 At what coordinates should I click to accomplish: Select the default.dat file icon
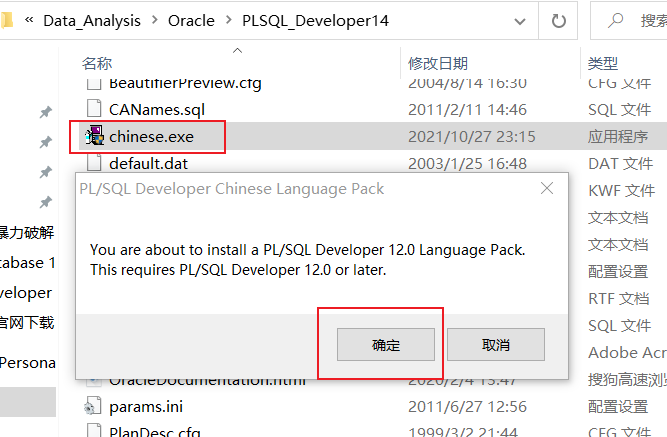[x=94, y=162]
